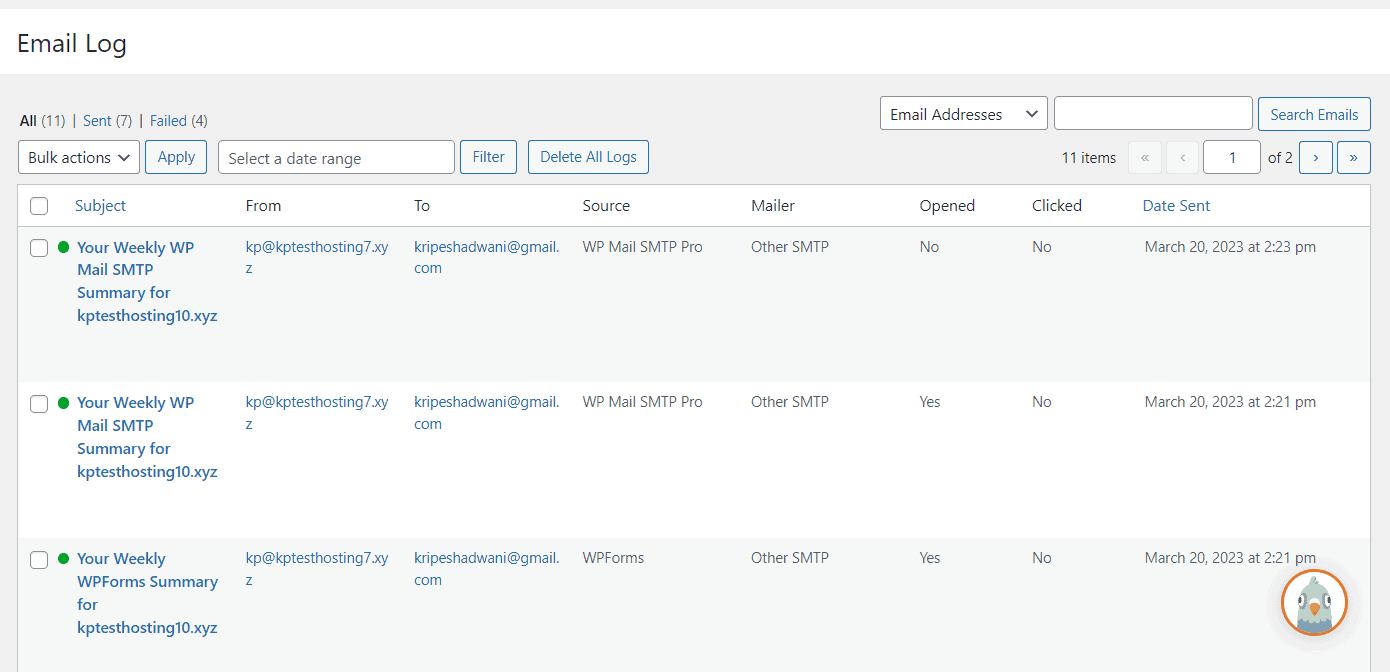The width and height of the screenshot is (1390, 672).
Task: Show only Sent (7) emails
Action: [107, 121]
